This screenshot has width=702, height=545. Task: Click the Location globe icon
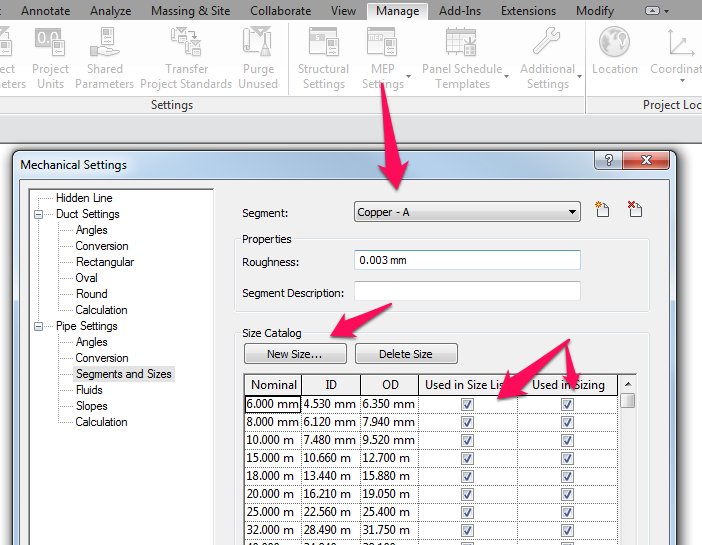click(x=614, y=42)
